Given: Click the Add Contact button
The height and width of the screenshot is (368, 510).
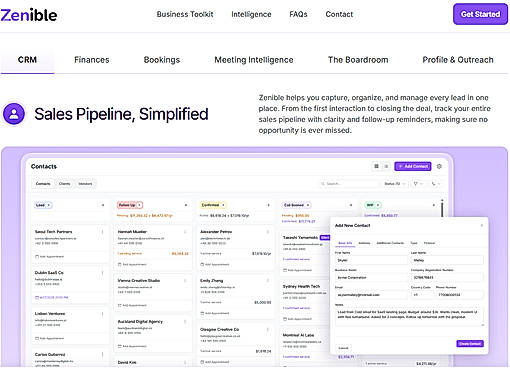Looking at the screenshot, I should tap(413, 166).
